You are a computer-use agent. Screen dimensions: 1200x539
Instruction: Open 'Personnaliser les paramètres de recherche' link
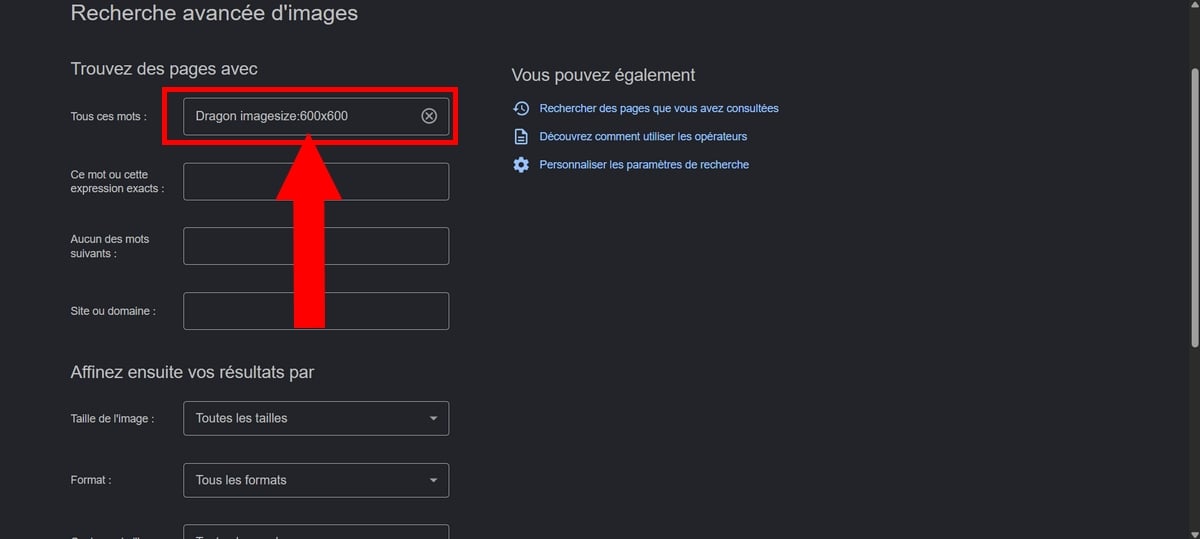click(644, 164)
